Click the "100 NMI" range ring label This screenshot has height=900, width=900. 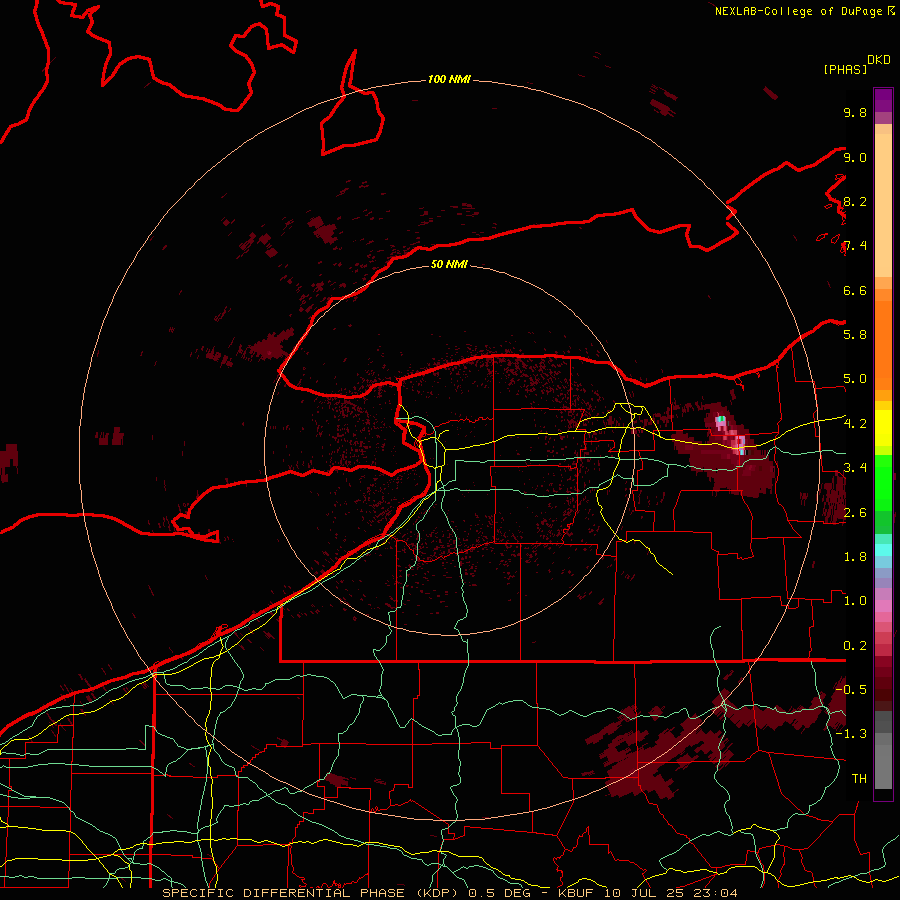pyautogui.click(x=449, y=79)
